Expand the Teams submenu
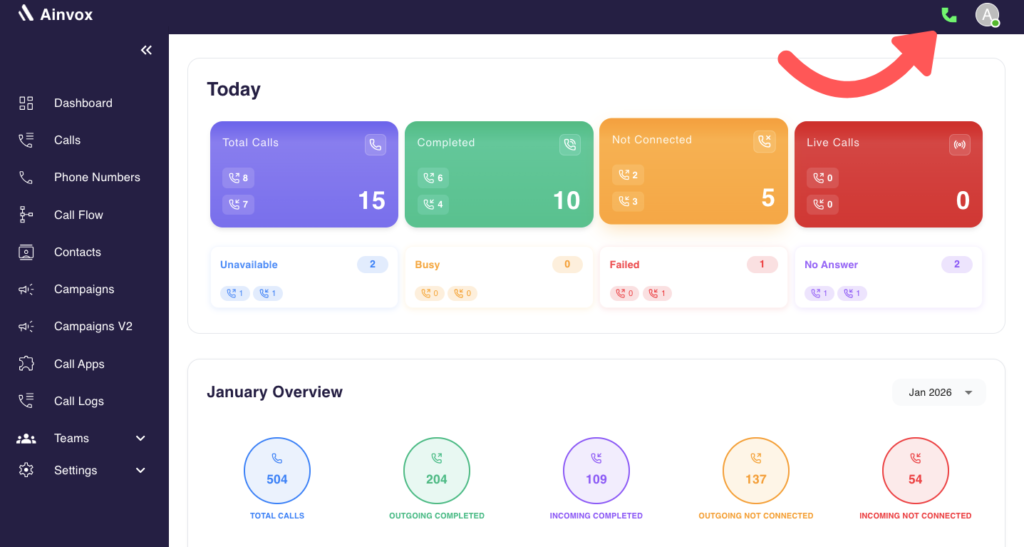Viewport: 1024px width, 547px height. (x=140, y=438)
